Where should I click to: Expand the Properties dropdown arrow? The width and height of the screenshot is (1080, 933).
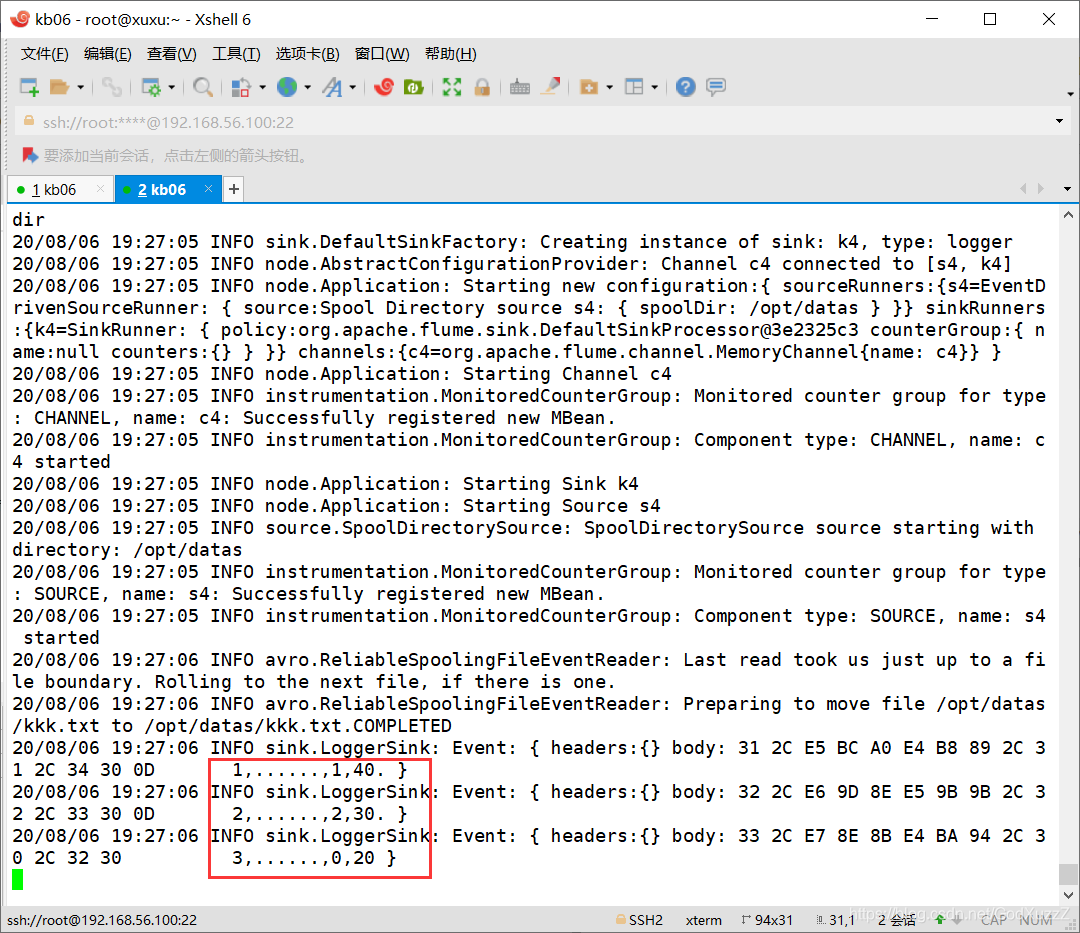click(172, 87)
